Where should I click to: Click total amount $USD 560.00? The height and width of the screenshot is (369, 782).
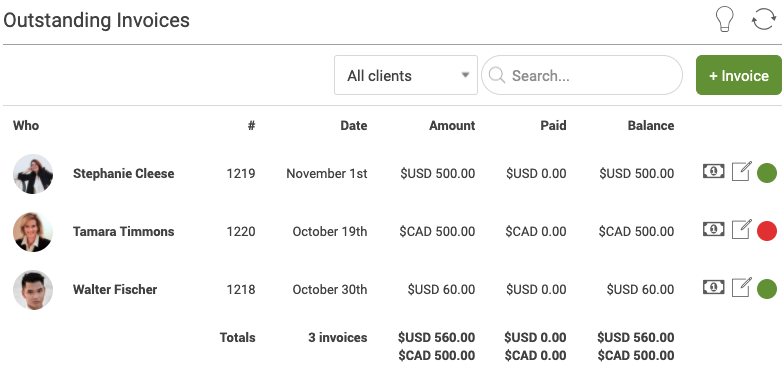point(436,338)
